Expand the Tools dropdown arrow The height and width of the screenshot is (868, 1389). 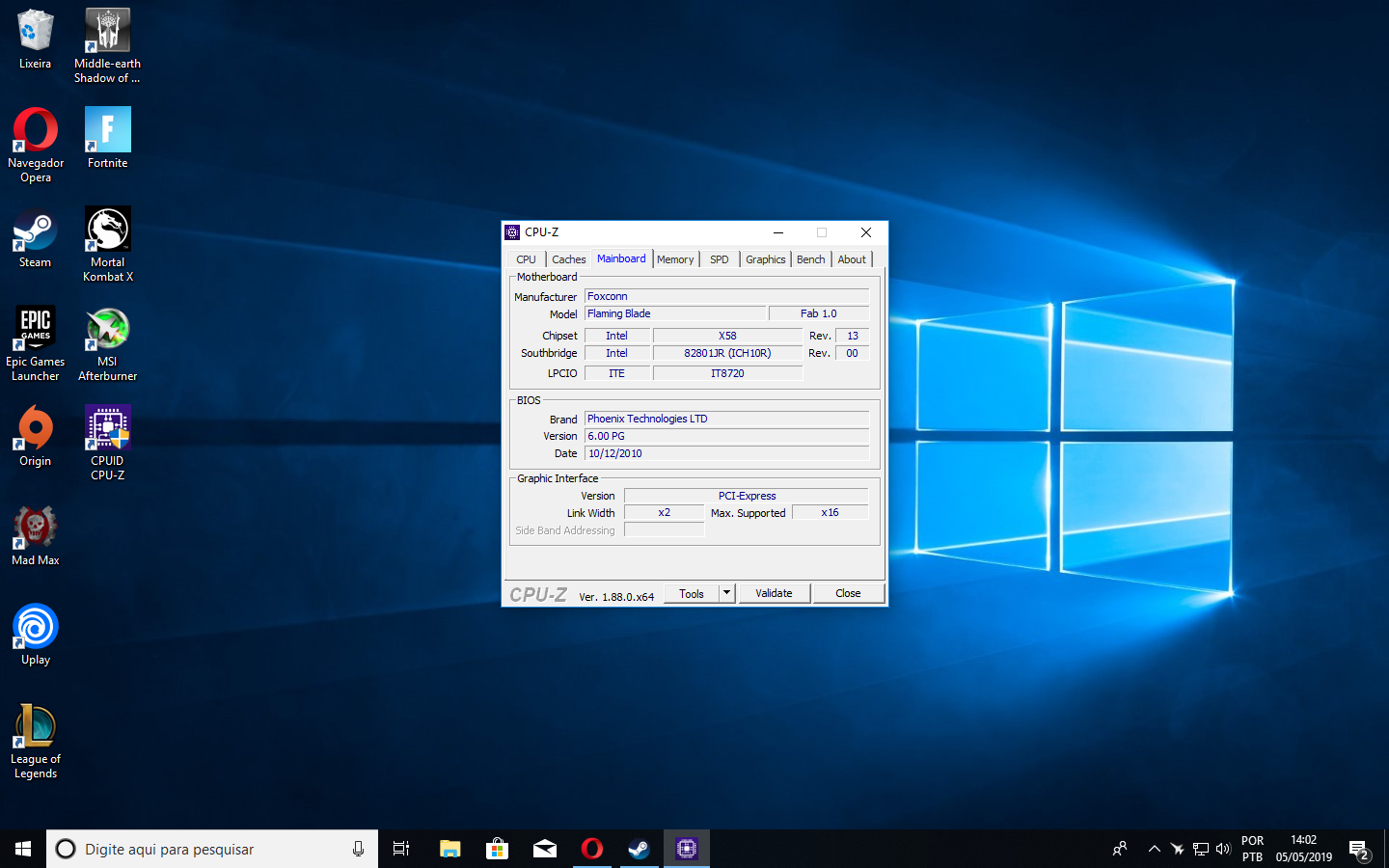[x=727, y=593]
